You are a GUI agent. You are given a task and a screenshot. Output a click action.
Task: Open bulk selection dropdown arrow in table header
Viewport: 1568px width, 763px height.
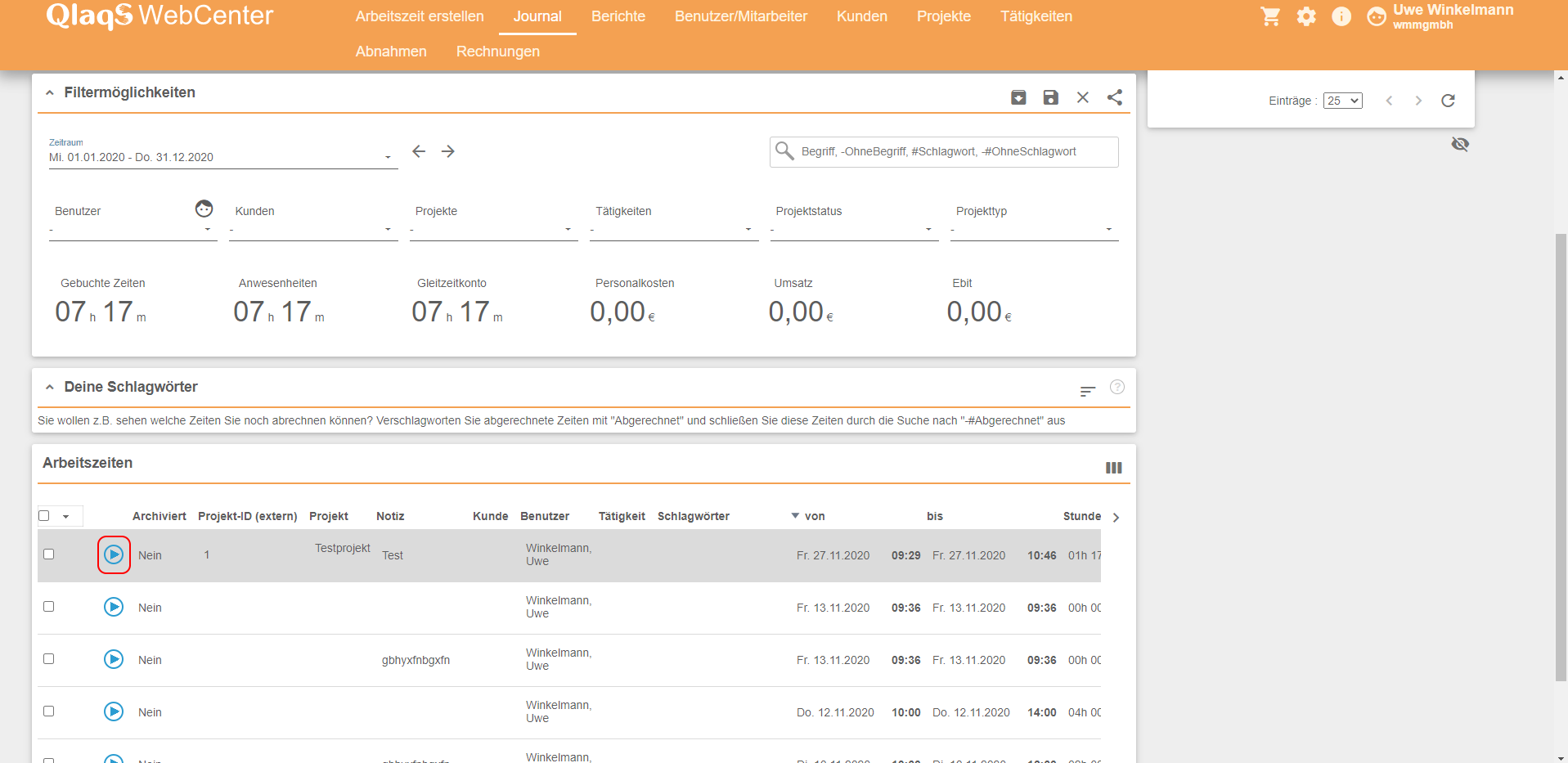click(65, 517)
